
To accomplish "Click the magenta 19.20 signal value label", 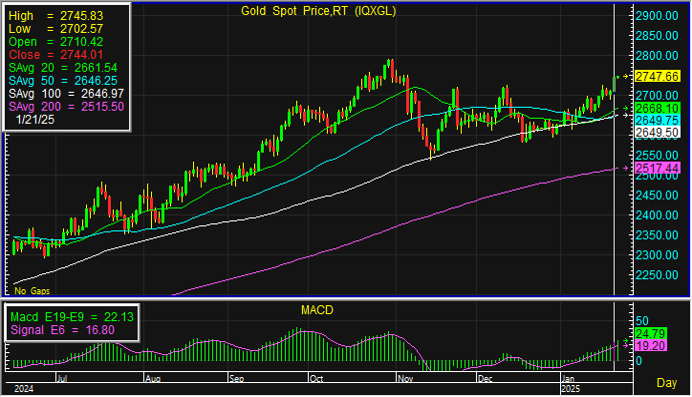I will (651, 345).
